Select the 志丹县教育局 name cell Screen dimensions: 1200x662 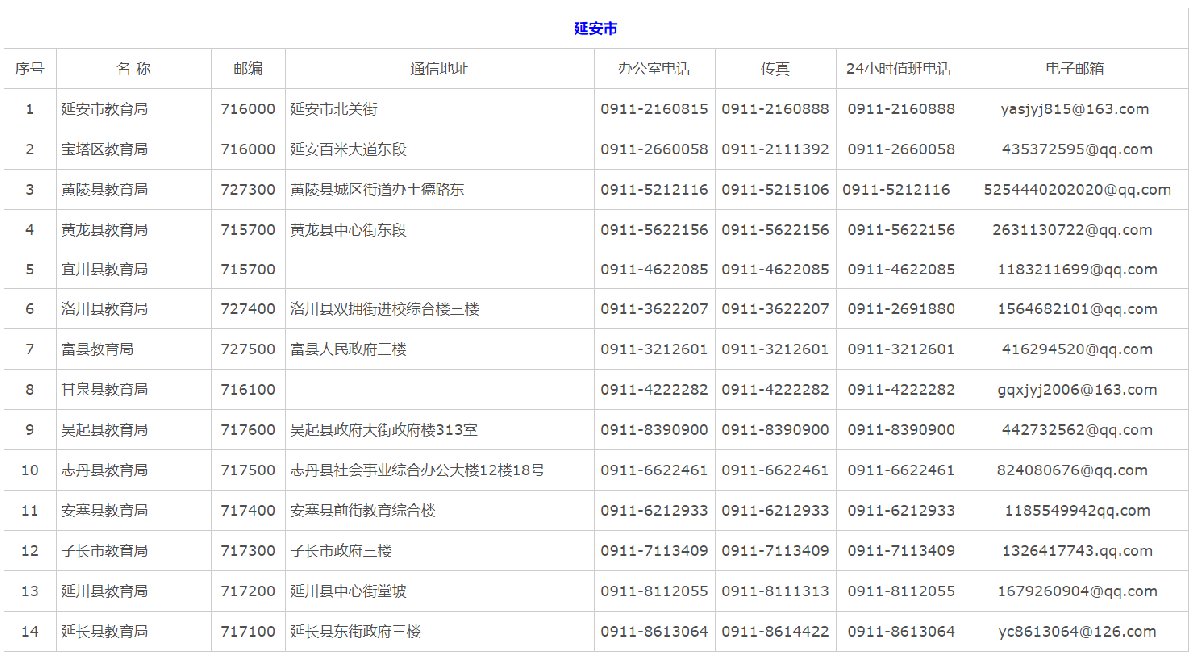104,470
